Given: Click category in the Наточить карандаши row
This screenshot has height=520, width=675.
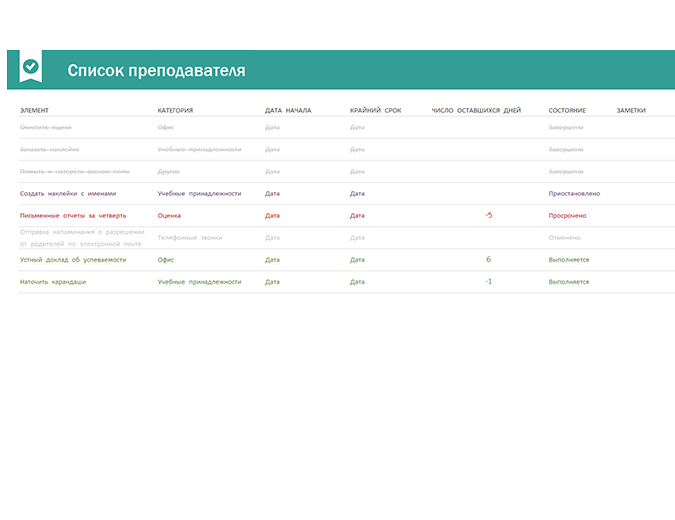Looking at the screenshot, I should (x=199, y=282).
